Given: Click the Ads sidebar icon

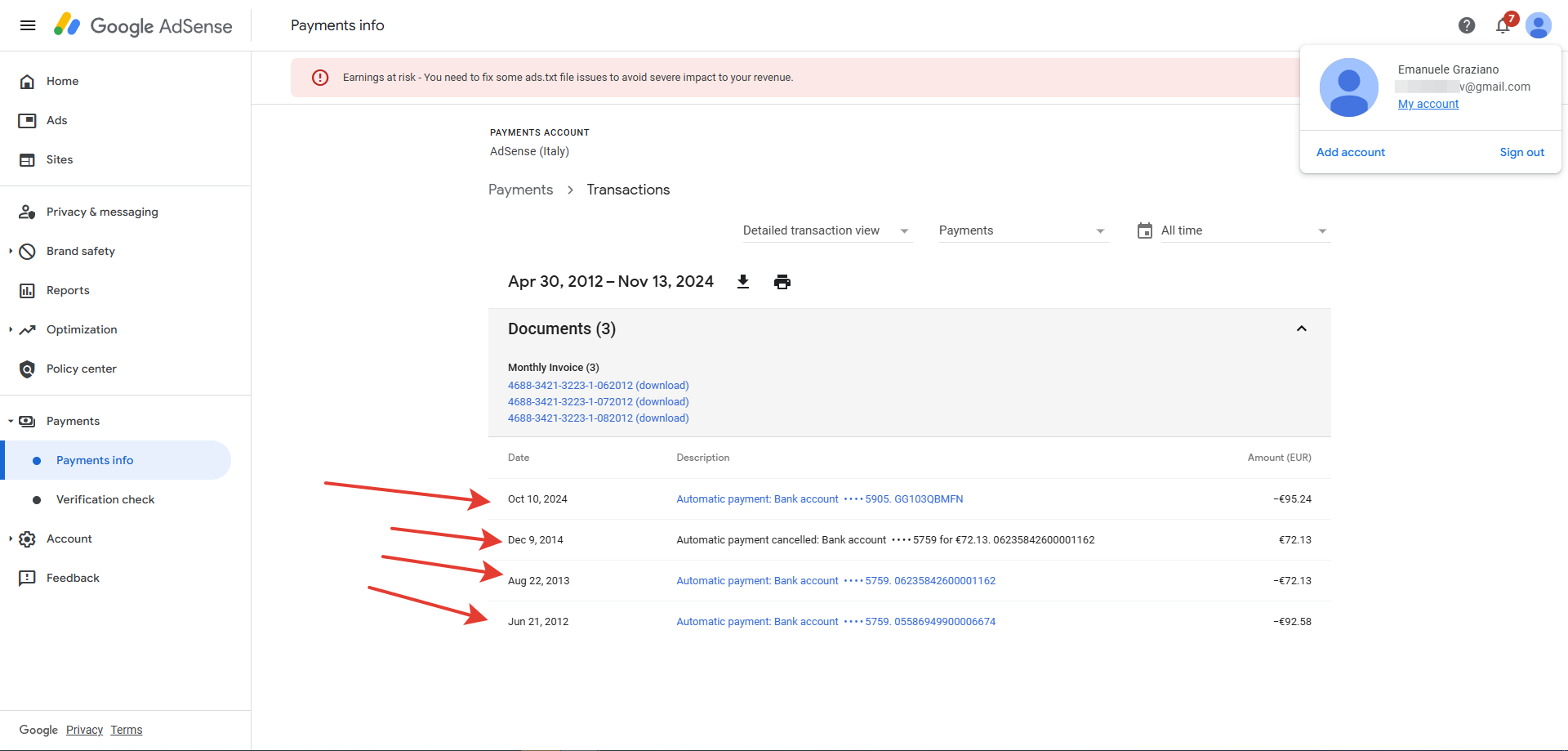Looking at the screenshot, I should pyautogui.click(x=27, y=120).
